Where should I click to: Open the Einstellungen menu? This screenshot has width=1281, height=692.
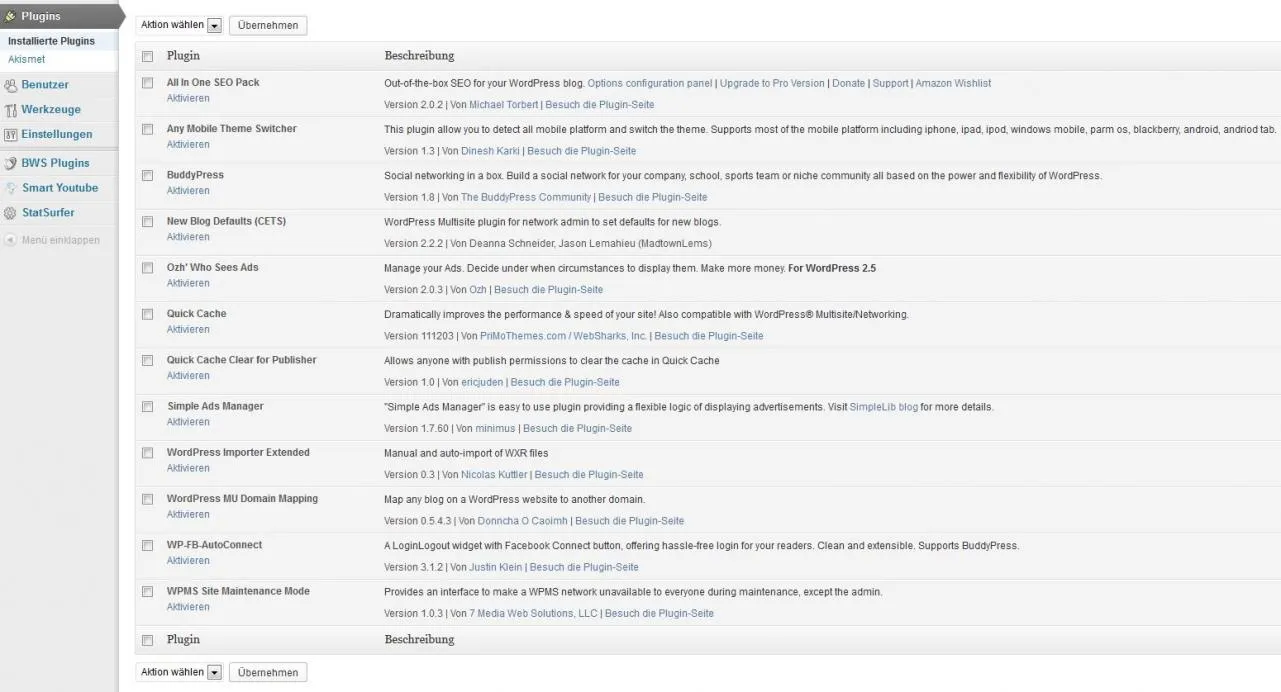click(57, 134)
